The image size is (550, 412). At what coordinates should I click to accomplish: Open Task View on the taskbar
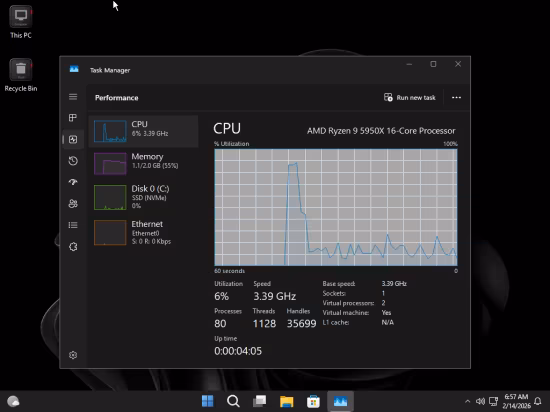pos(260,401)
